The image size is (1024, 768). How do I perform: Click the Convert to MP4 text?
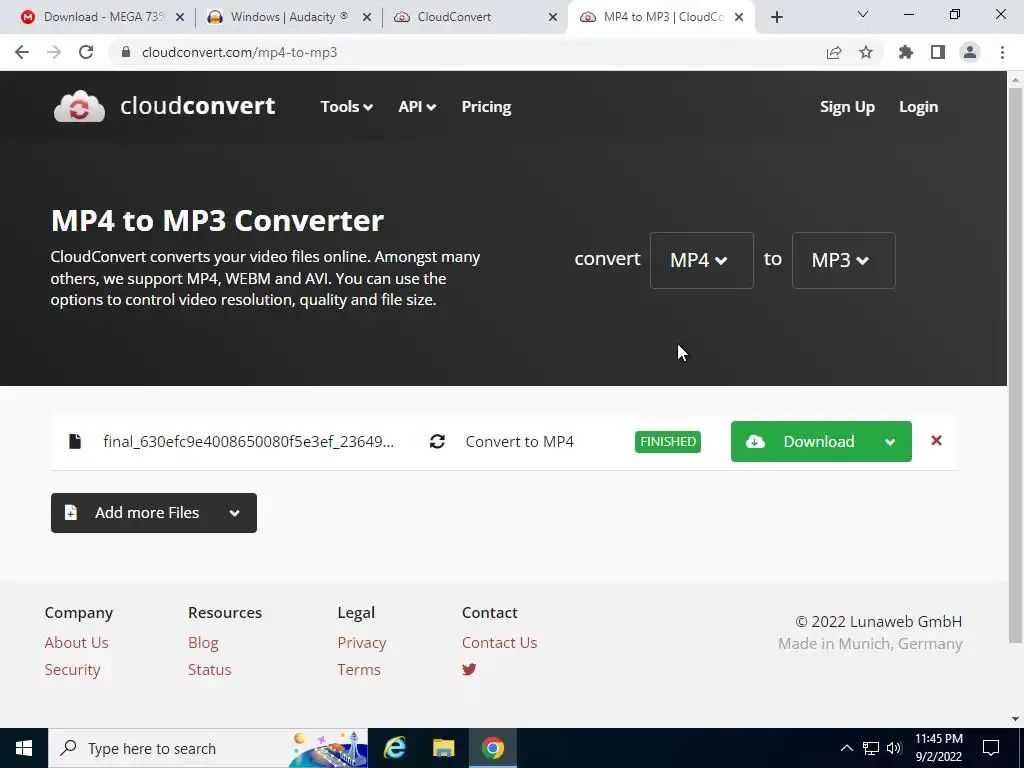pos(519,442)
